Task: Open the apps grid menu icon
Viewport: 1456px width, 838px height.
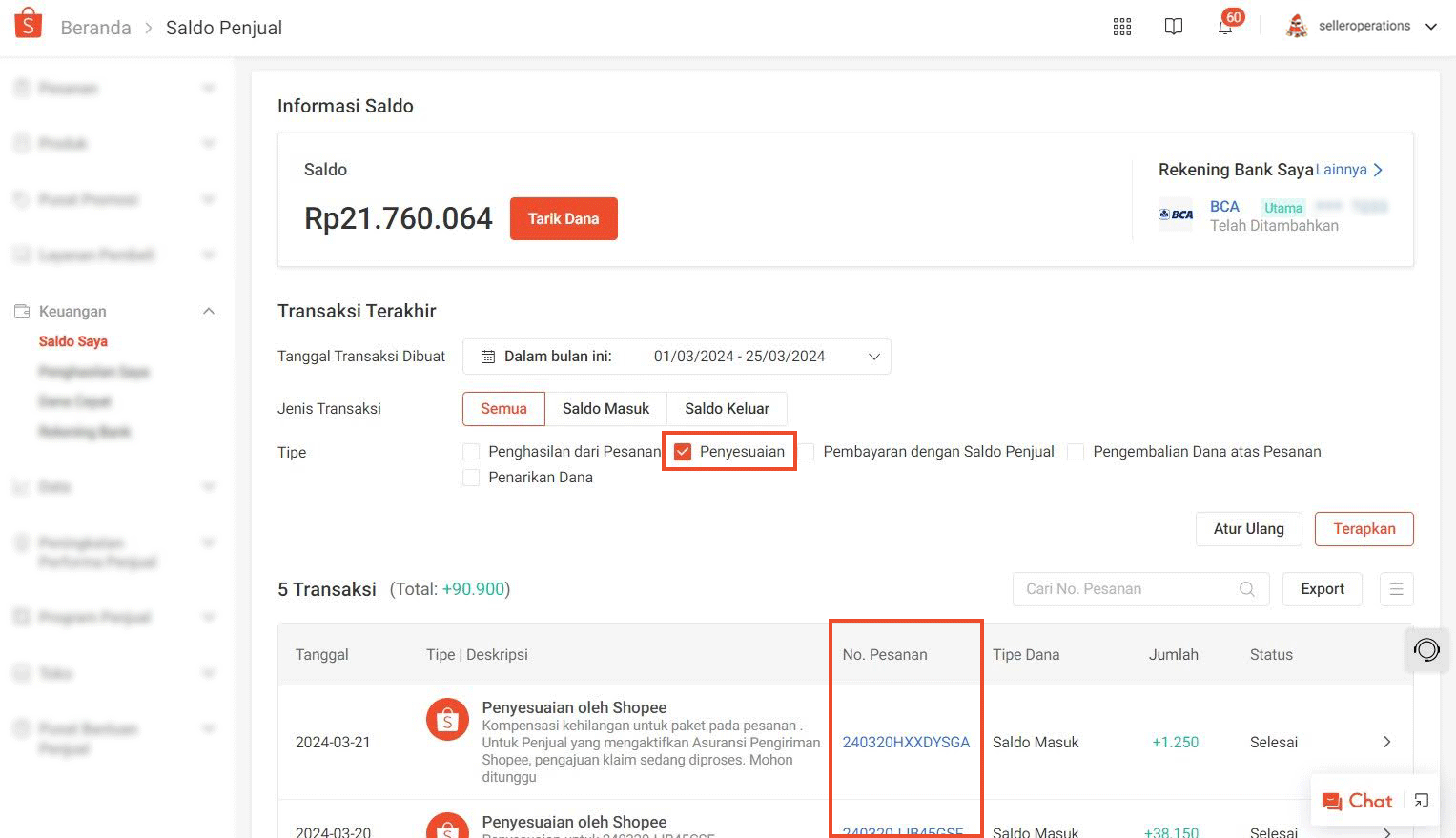Action: click(1122, 27)
